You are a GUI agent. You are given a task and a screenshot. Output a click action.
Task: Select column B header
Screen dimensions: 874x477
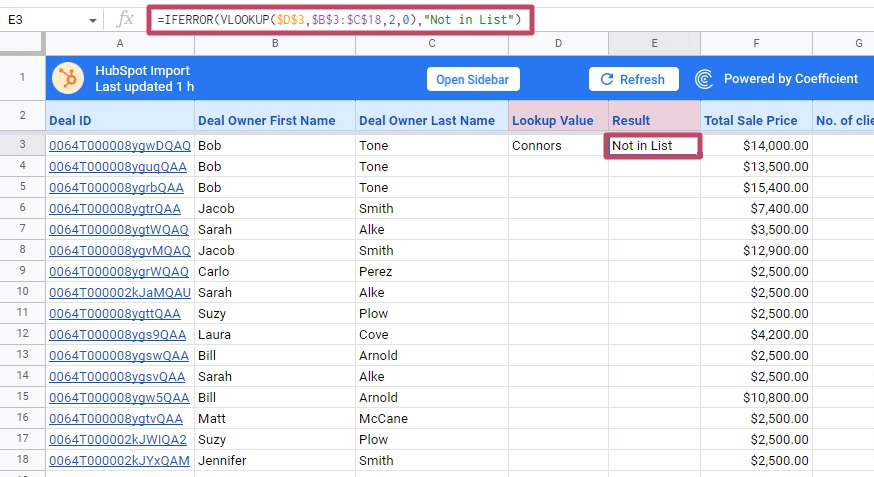click(274, 43)
